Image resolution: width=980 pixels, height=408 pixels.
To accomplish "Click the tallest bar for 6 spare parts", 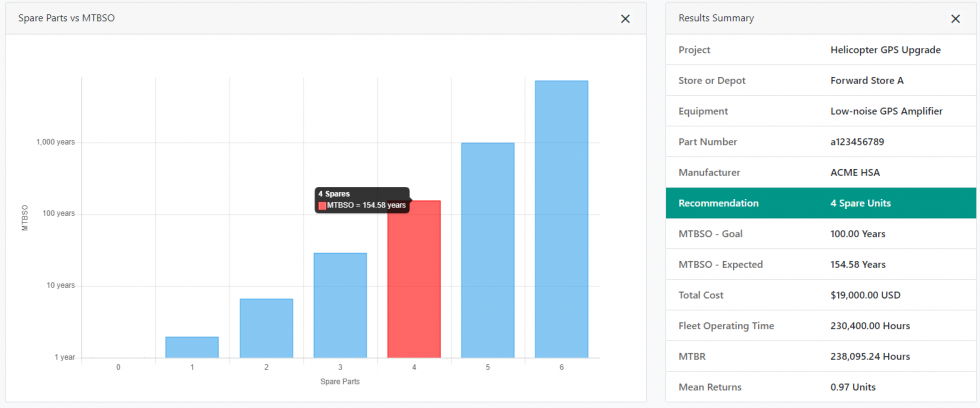I will coord(561,219).
